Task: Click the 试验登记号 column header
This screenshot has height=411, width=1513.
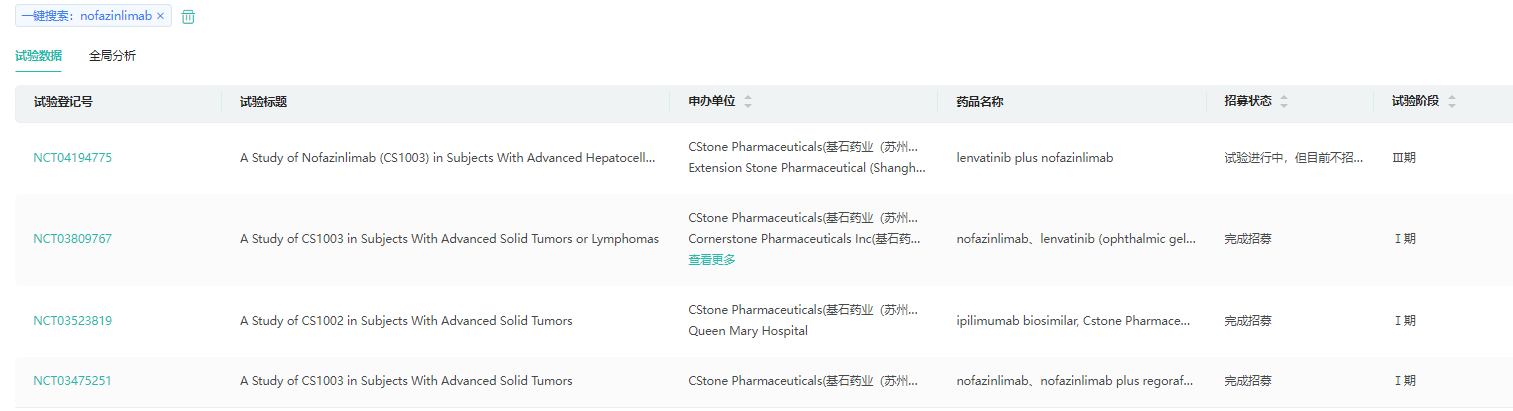Action: pyautogui.click(x=63, y=102)
